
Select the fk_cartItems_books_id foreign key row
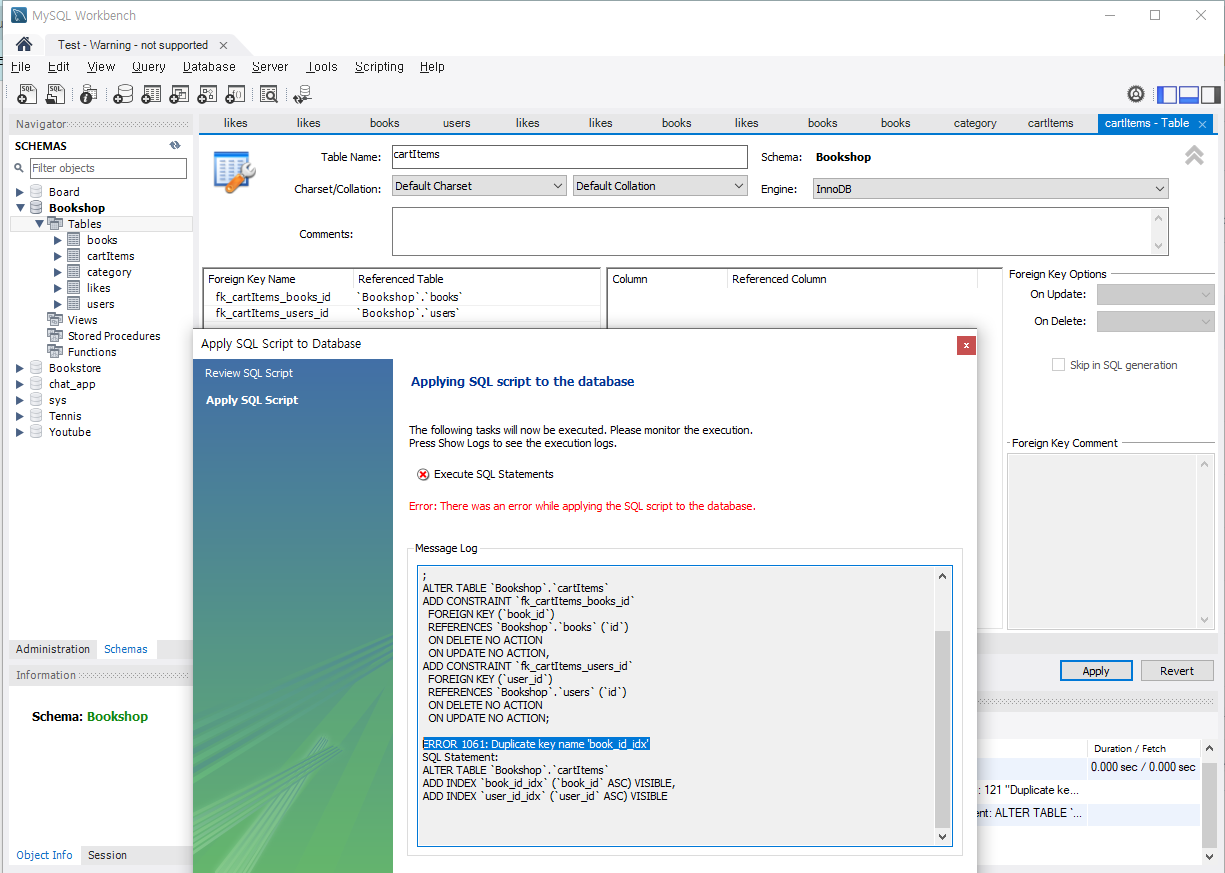402,297
